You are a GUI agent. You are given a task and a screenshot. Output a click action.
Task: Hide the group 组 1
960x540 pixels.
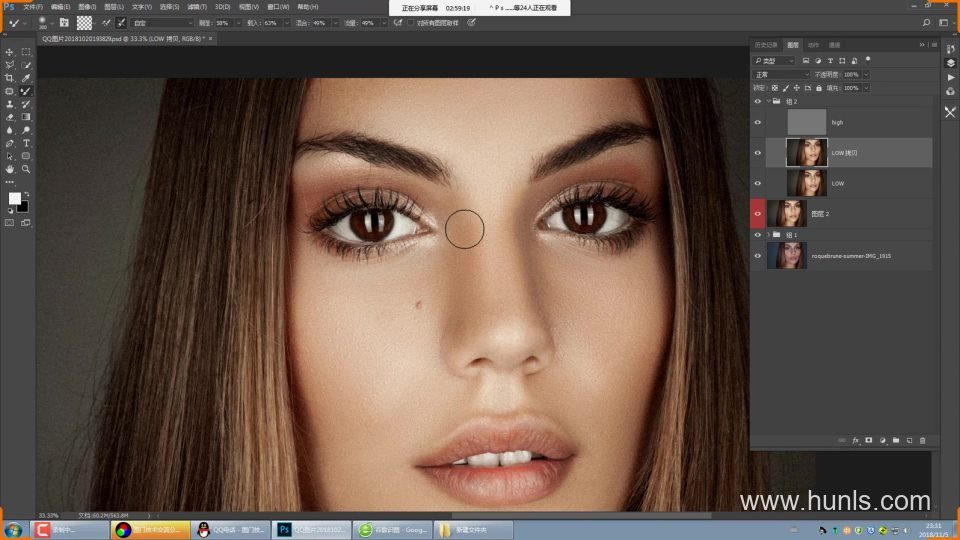758,235
